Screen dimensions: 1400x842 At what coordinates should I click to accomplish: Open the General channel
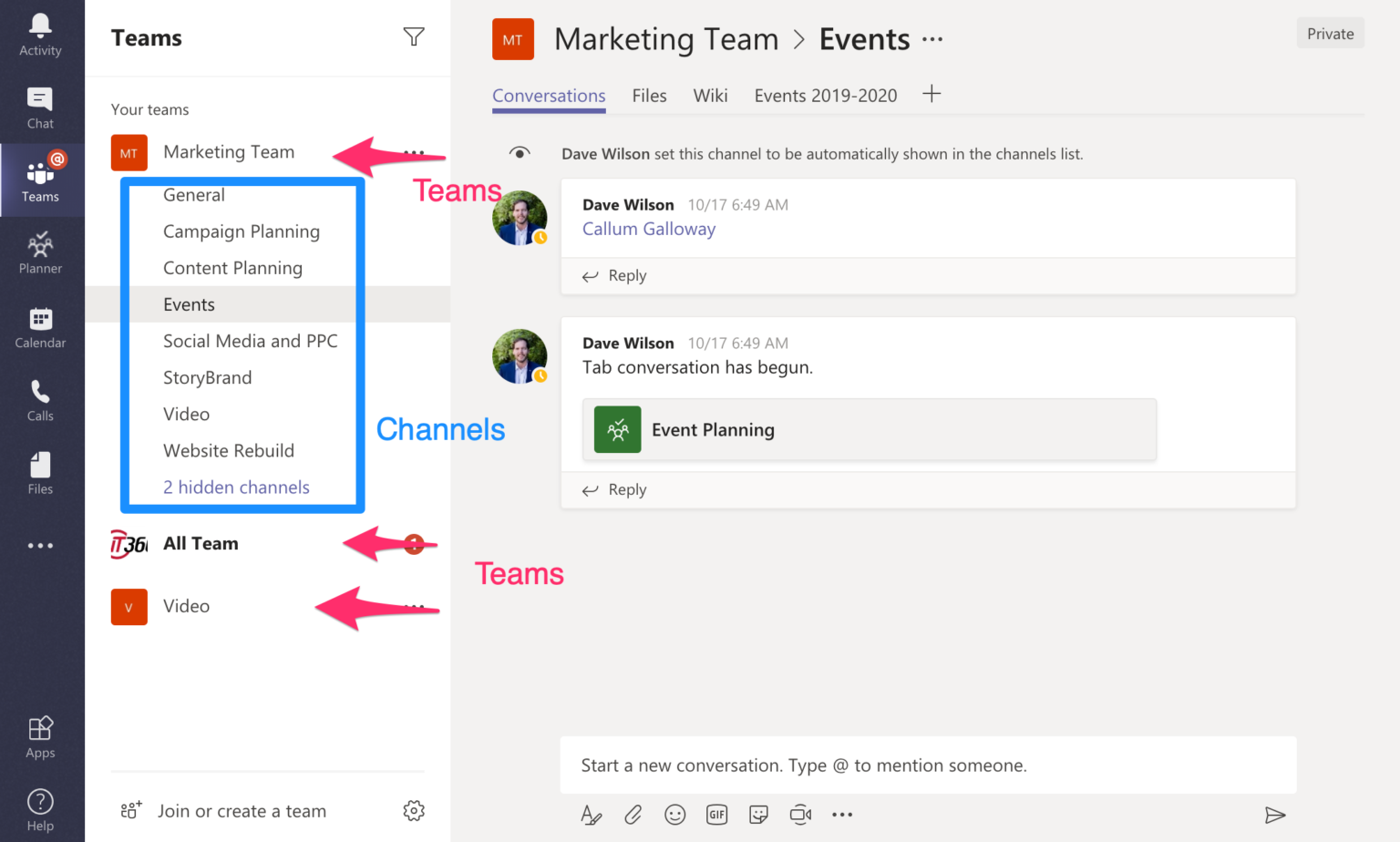pyautogui.click(x=194, y=195)
